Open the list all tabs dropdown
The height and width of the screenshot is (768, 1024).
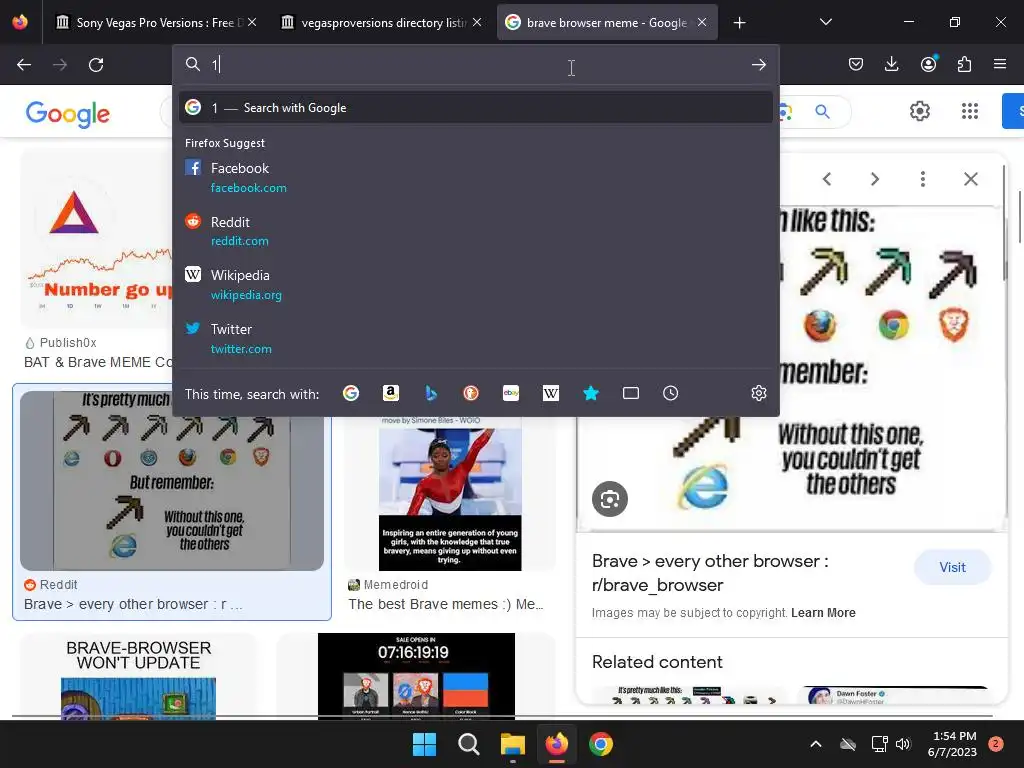click(825, 22)
